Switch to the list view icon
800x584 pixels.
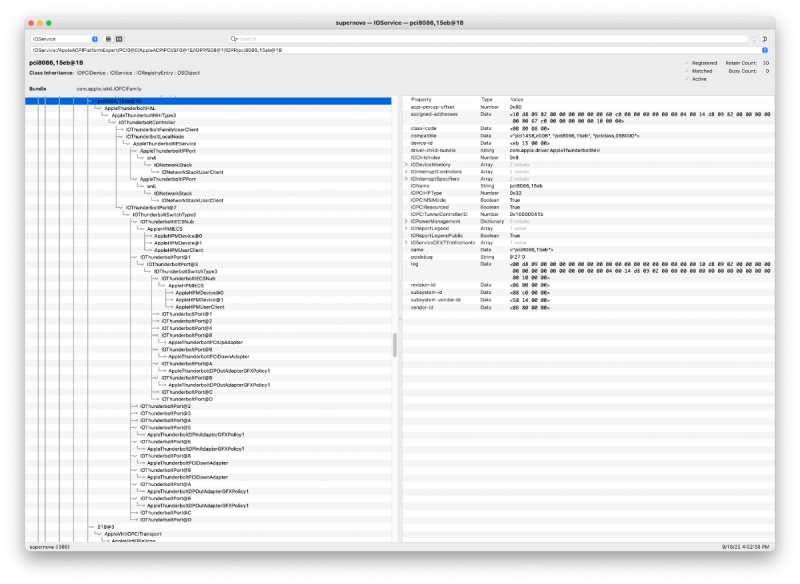108,39
